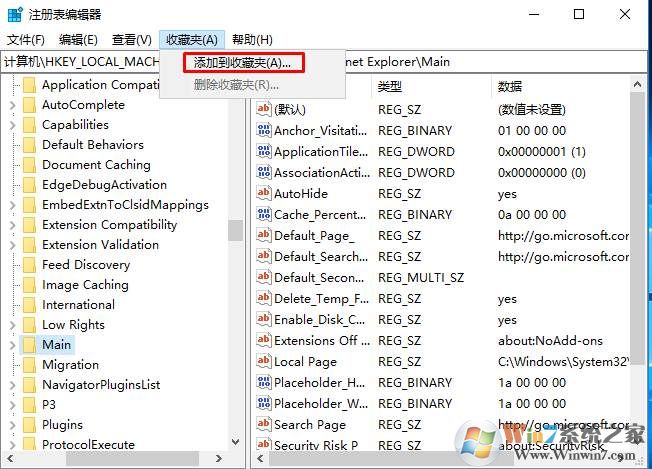
Task: Expand the Plugins tree node
Action: click(x=12, y=425)
